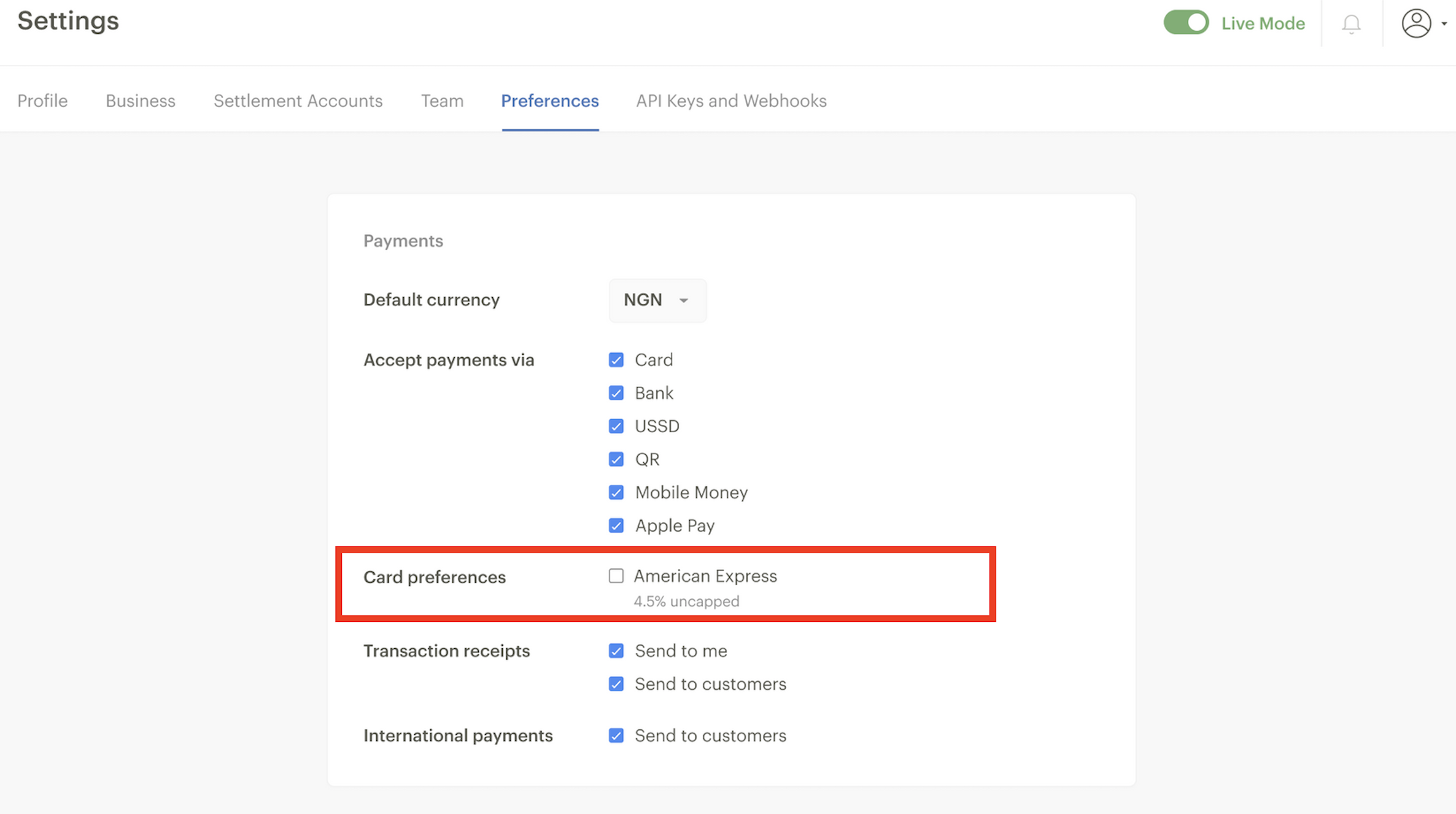The height and width of the screenshot is (814, 1456).
Task: Open the Settlement Accounts tab
Action: [x=298, y=101]
